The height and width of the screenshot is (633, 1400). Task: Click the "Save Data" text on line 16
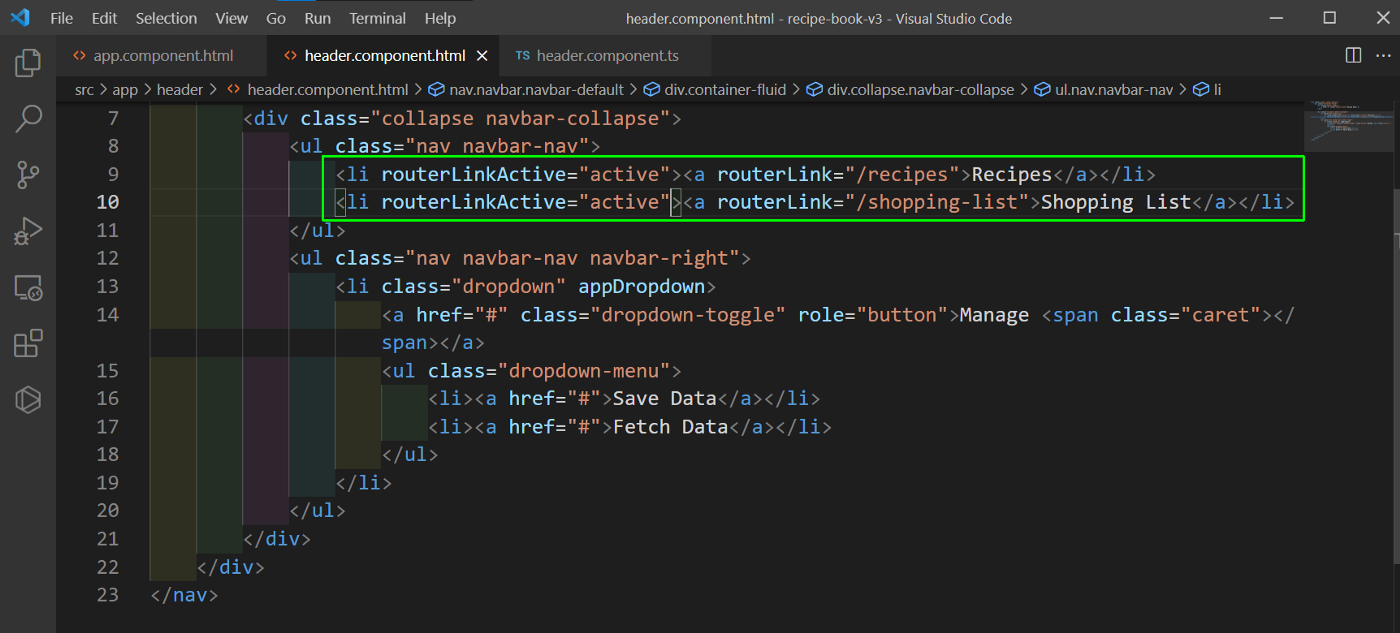pos(665,399)
